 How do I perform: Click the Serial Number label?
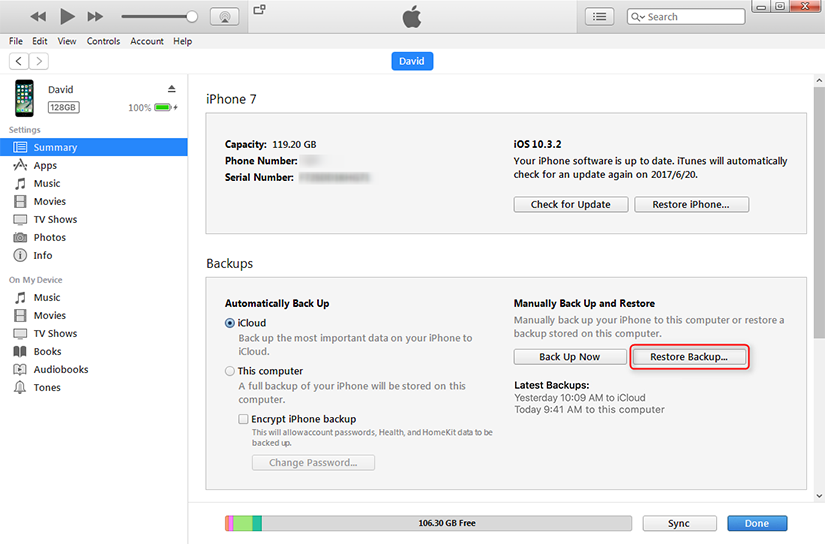259,177
